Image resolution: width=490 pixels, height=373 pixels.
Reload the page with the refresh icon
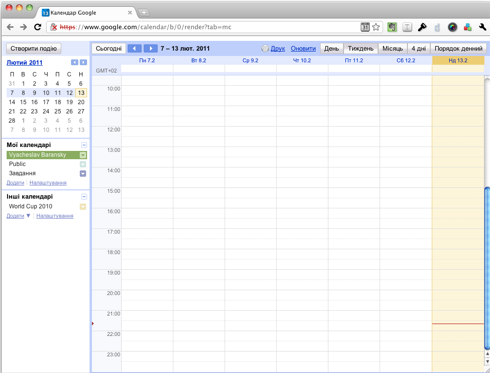[37, 27]
